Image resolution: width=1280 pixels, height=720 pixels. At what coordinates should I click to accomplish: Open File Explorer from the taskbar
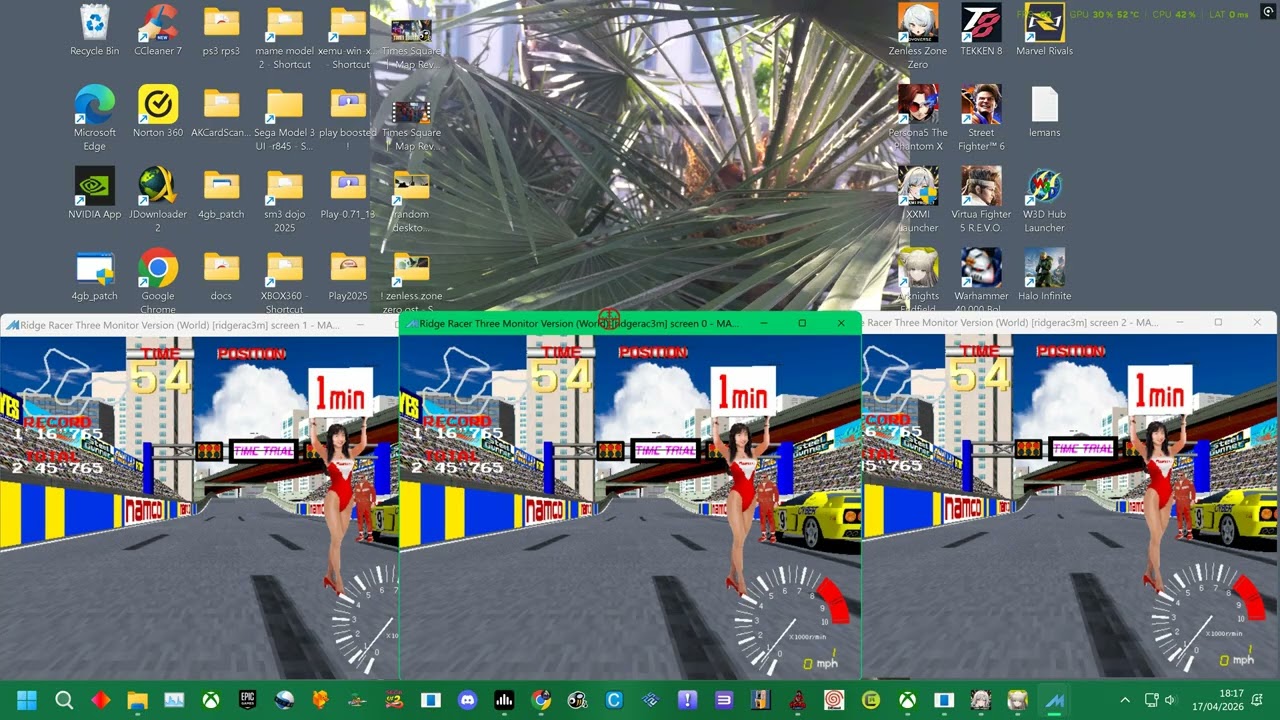point(137,700)
